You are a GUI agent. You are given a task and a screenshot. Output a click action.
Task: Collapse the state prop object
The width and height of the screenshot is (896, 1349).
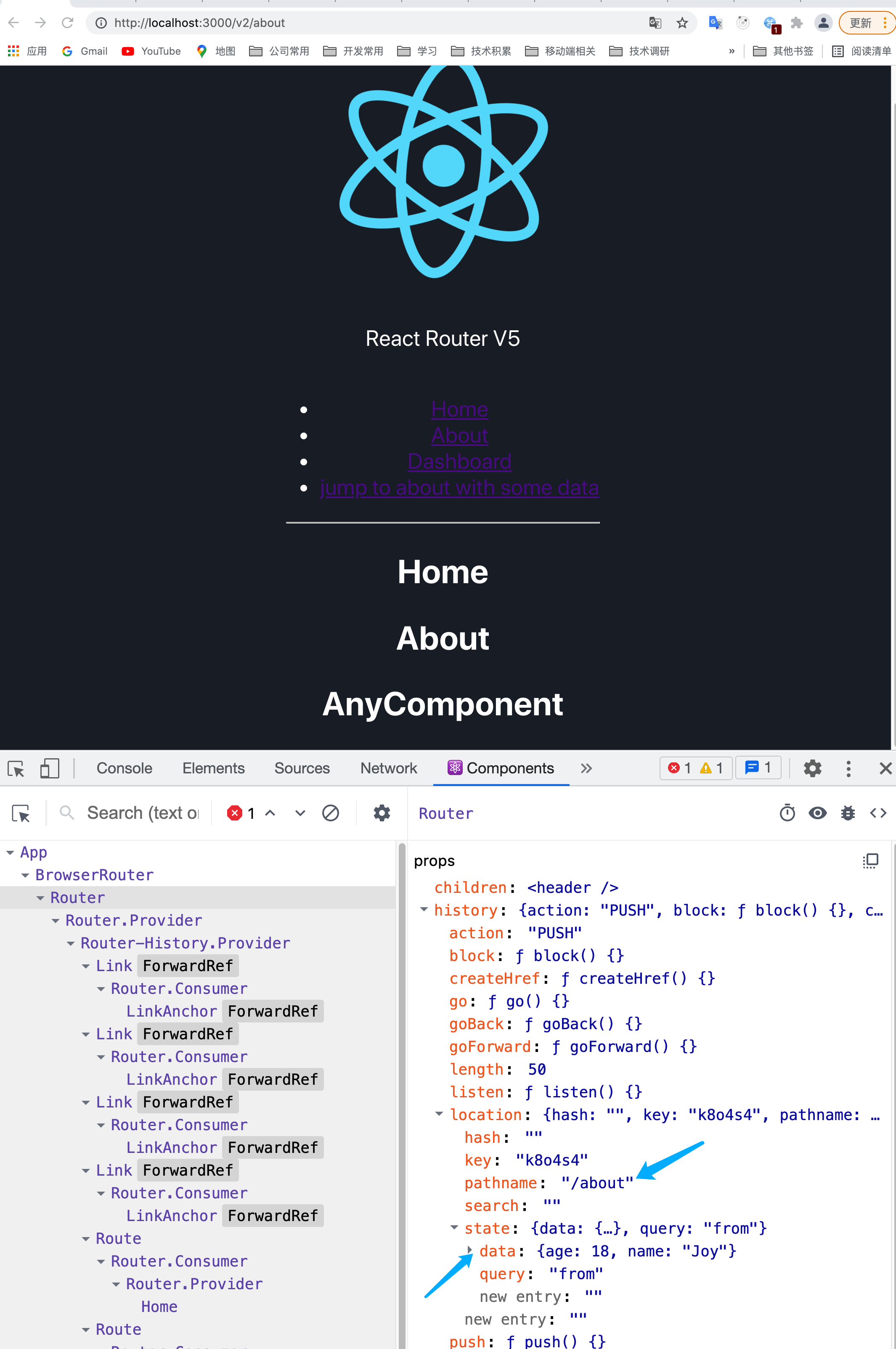pos(454,1227)
